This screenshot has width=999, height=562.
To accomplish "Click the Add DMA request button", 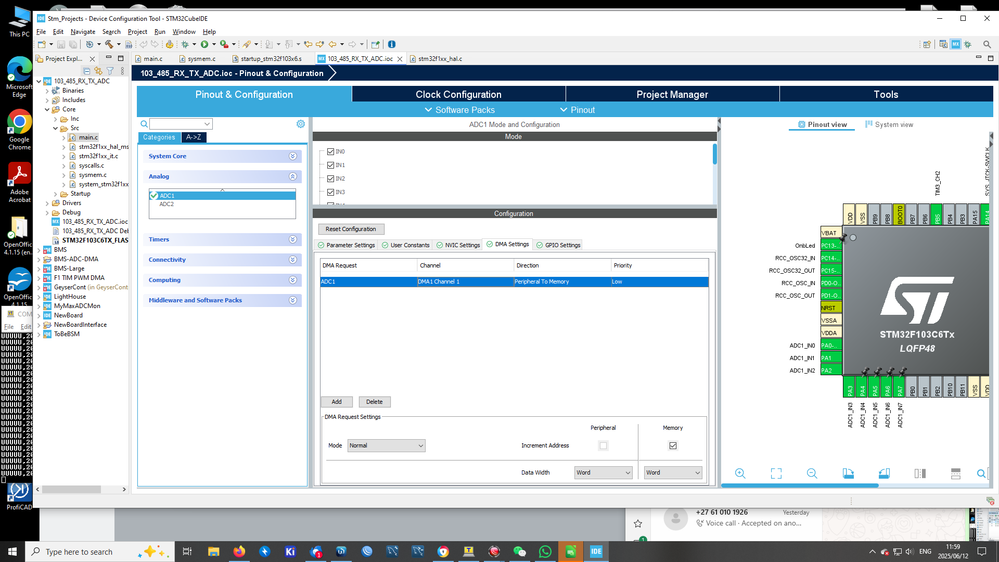I will tap(336, 402).
